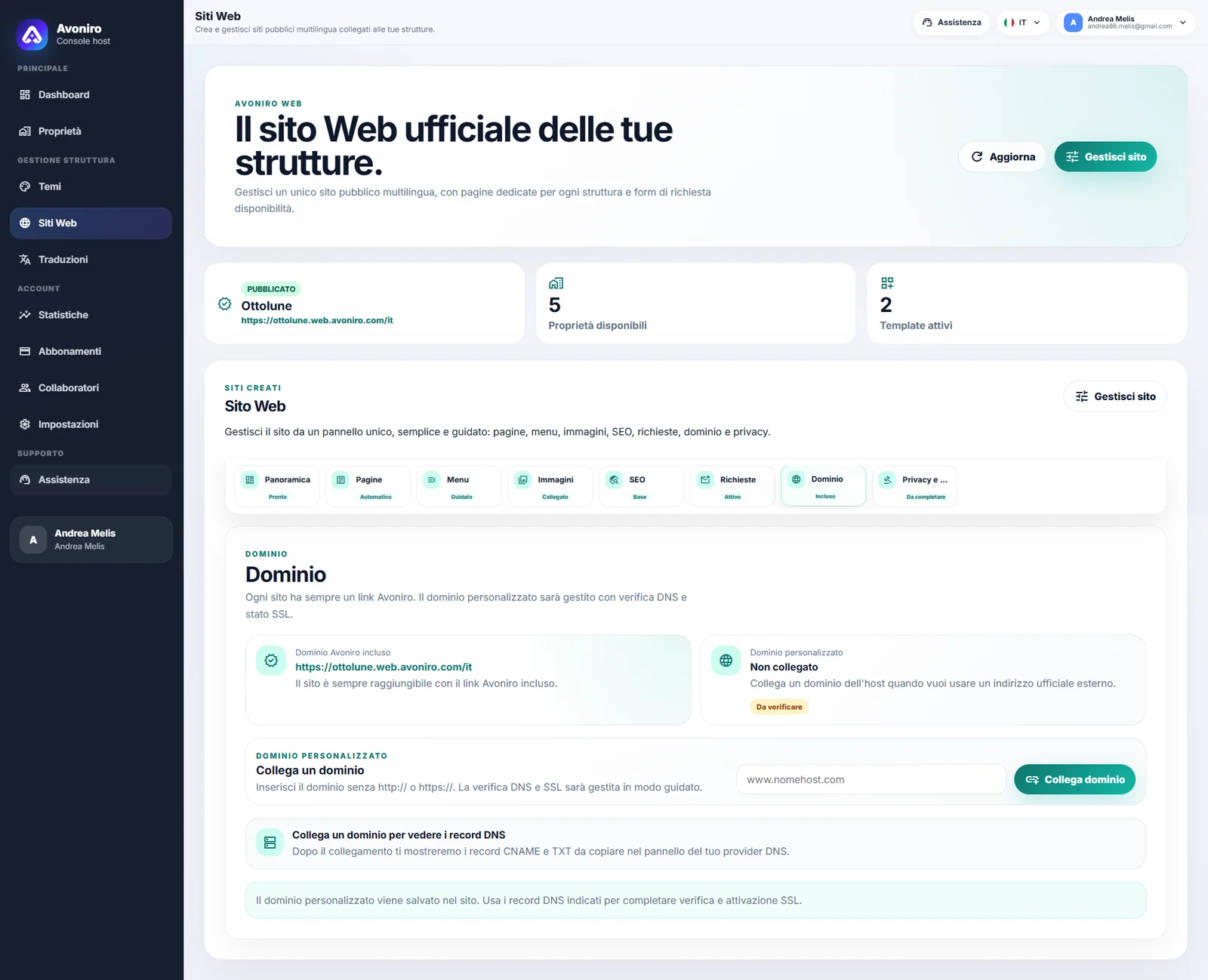Click the green Gestisci sito button

pyautogui.click(x=1105, y=157)
